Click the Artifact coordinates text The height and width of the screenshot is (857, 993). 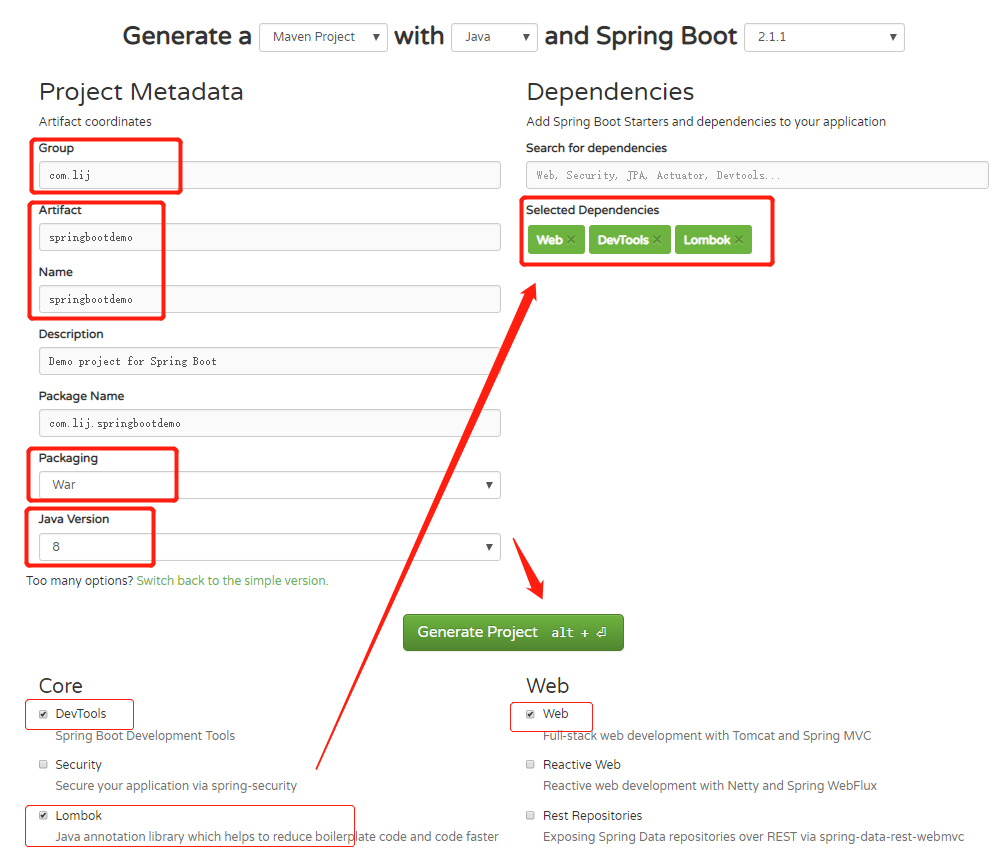pyautogui.click(x=95, y=122)
